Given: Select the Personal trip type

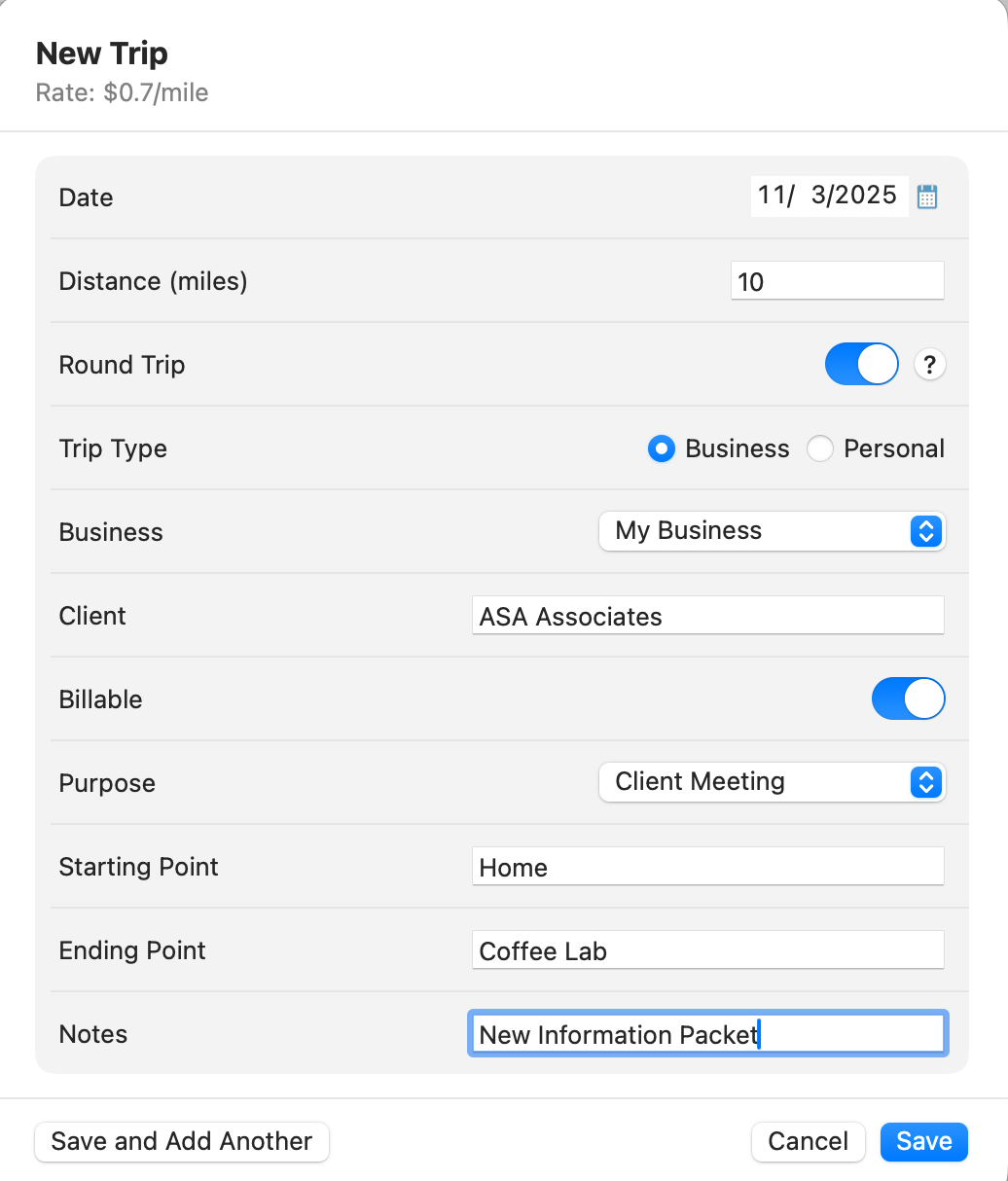Looking at the screenshot, I should click(820, 448).
